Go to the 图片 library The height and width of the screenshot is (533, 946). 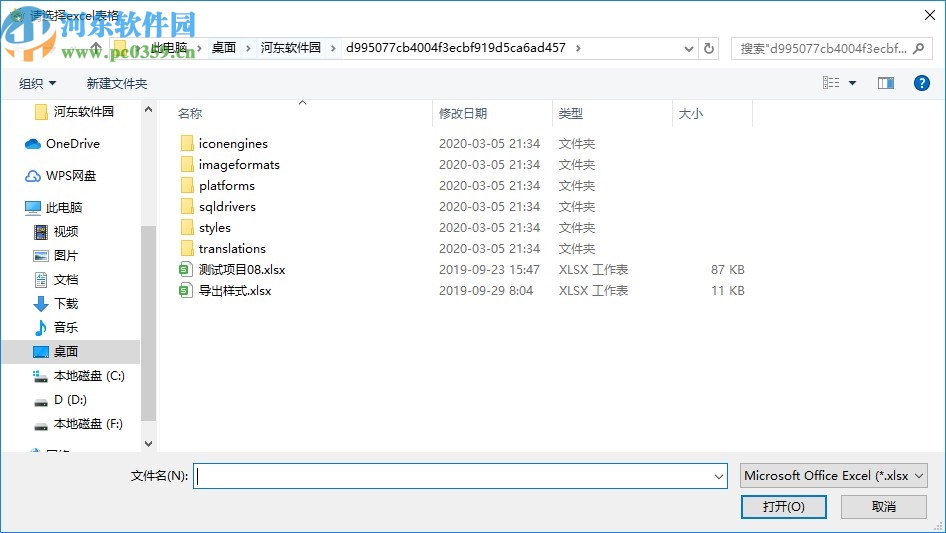tap(56, 255)
